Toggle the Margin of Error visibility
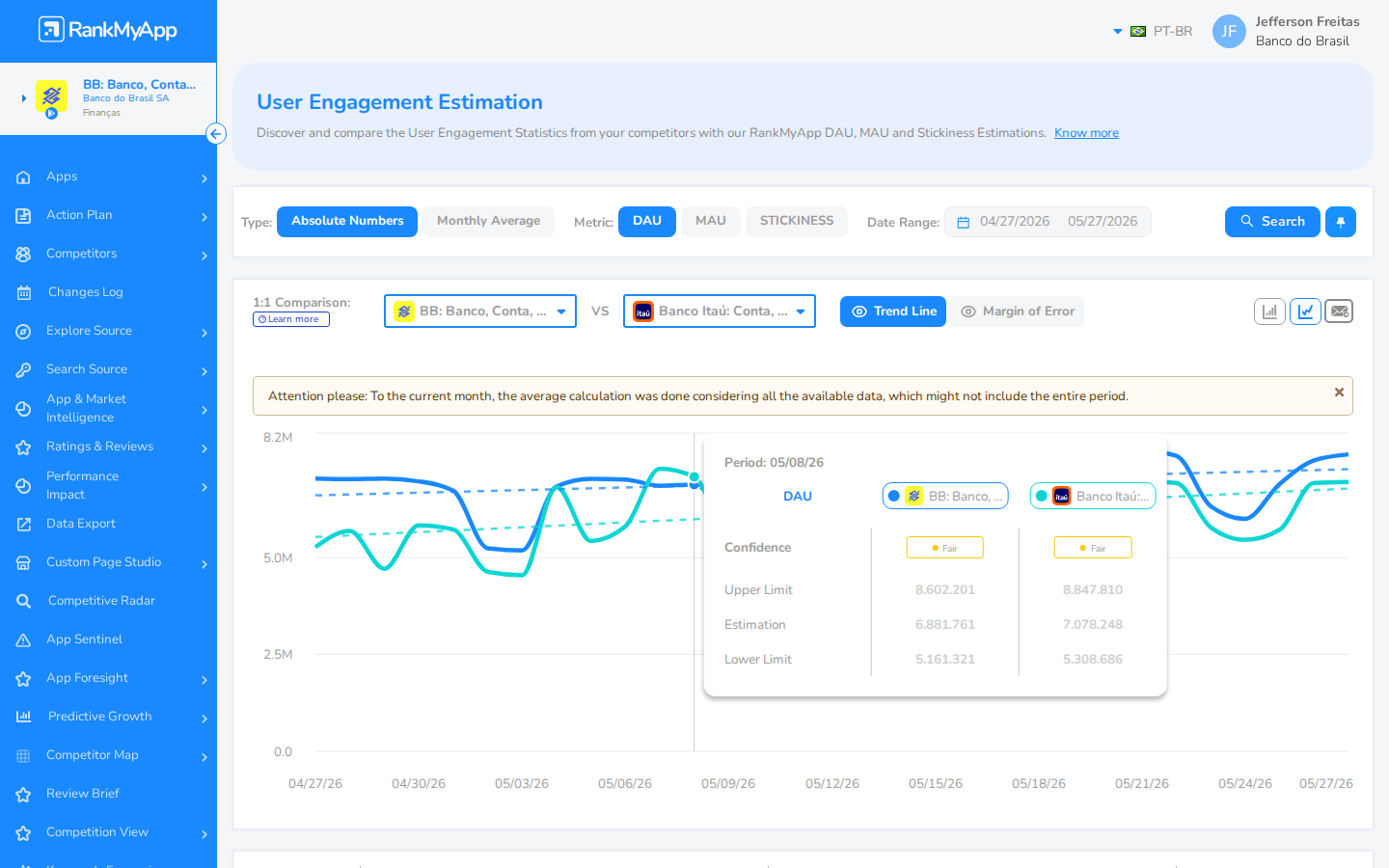This screenshot has height=868, width=1389. 1018,312
